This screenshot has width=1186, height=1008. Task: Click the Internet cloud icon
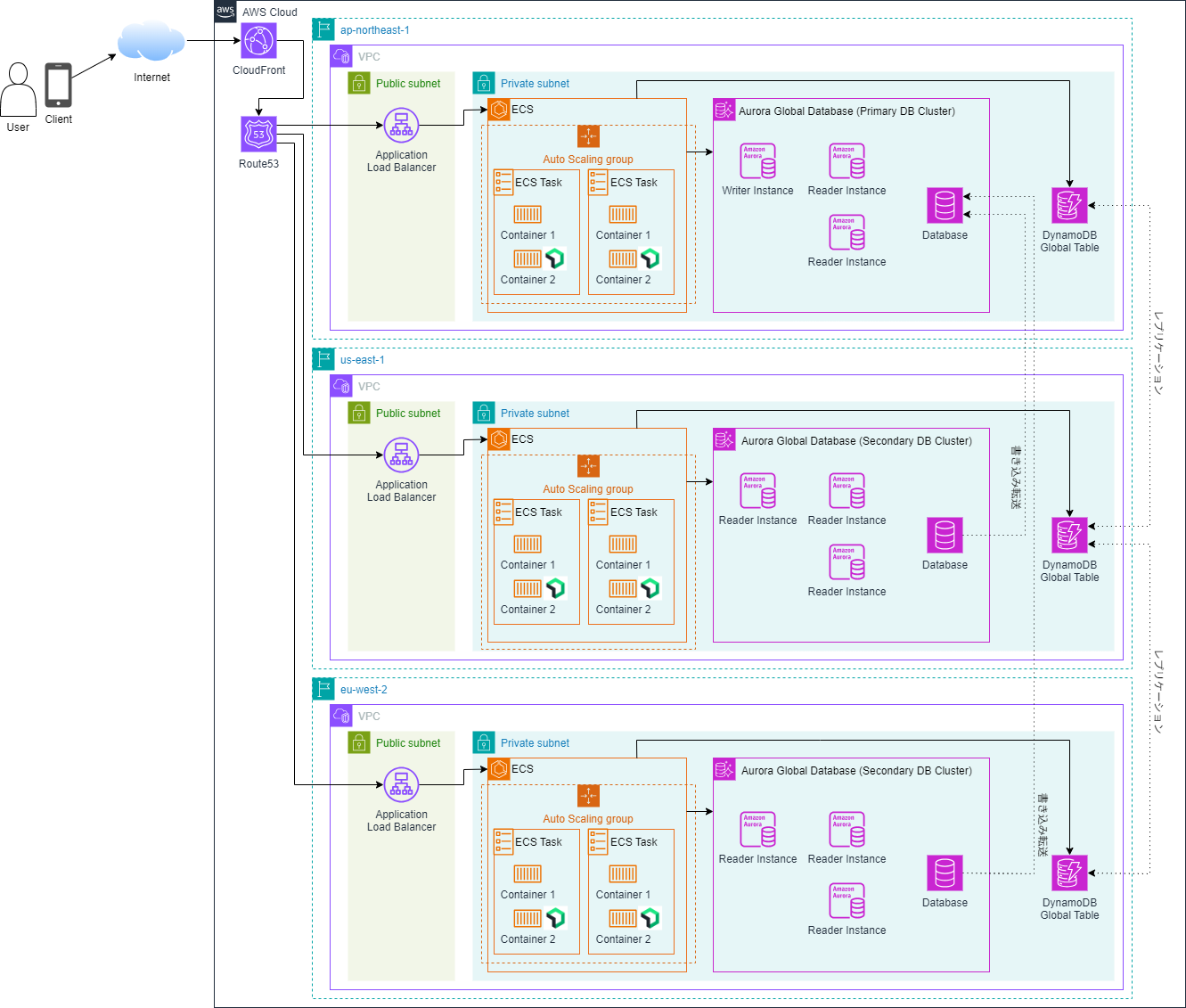pos(151,43)
